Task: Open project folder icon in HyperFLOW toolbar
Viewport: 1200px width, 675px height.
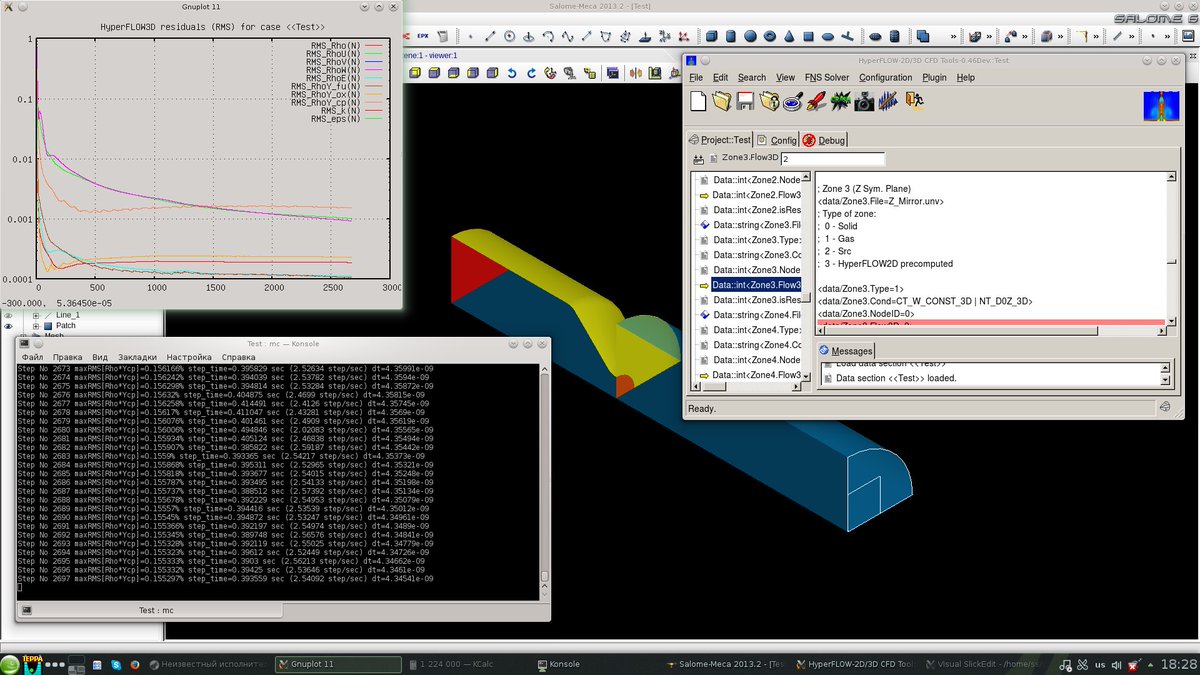Action: (x=722, y=101)
